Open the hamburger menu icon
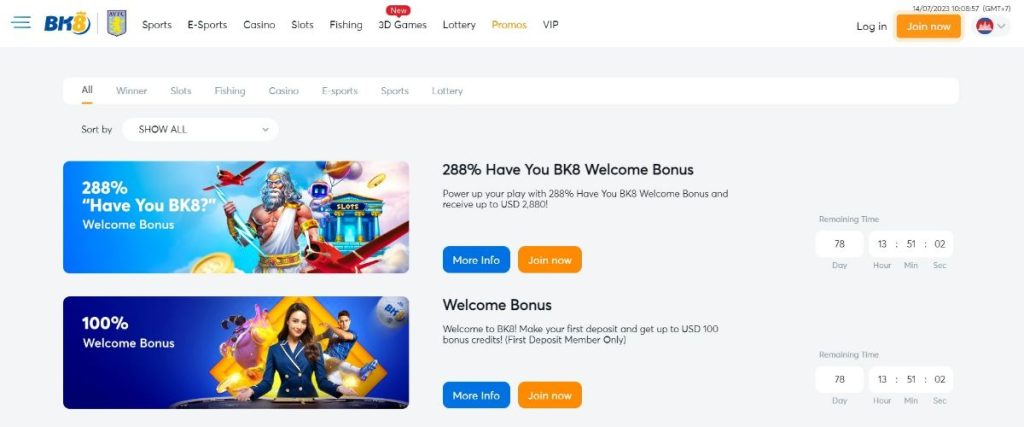The width and height of the screenshot is (1024, 427). click(21, 23)
